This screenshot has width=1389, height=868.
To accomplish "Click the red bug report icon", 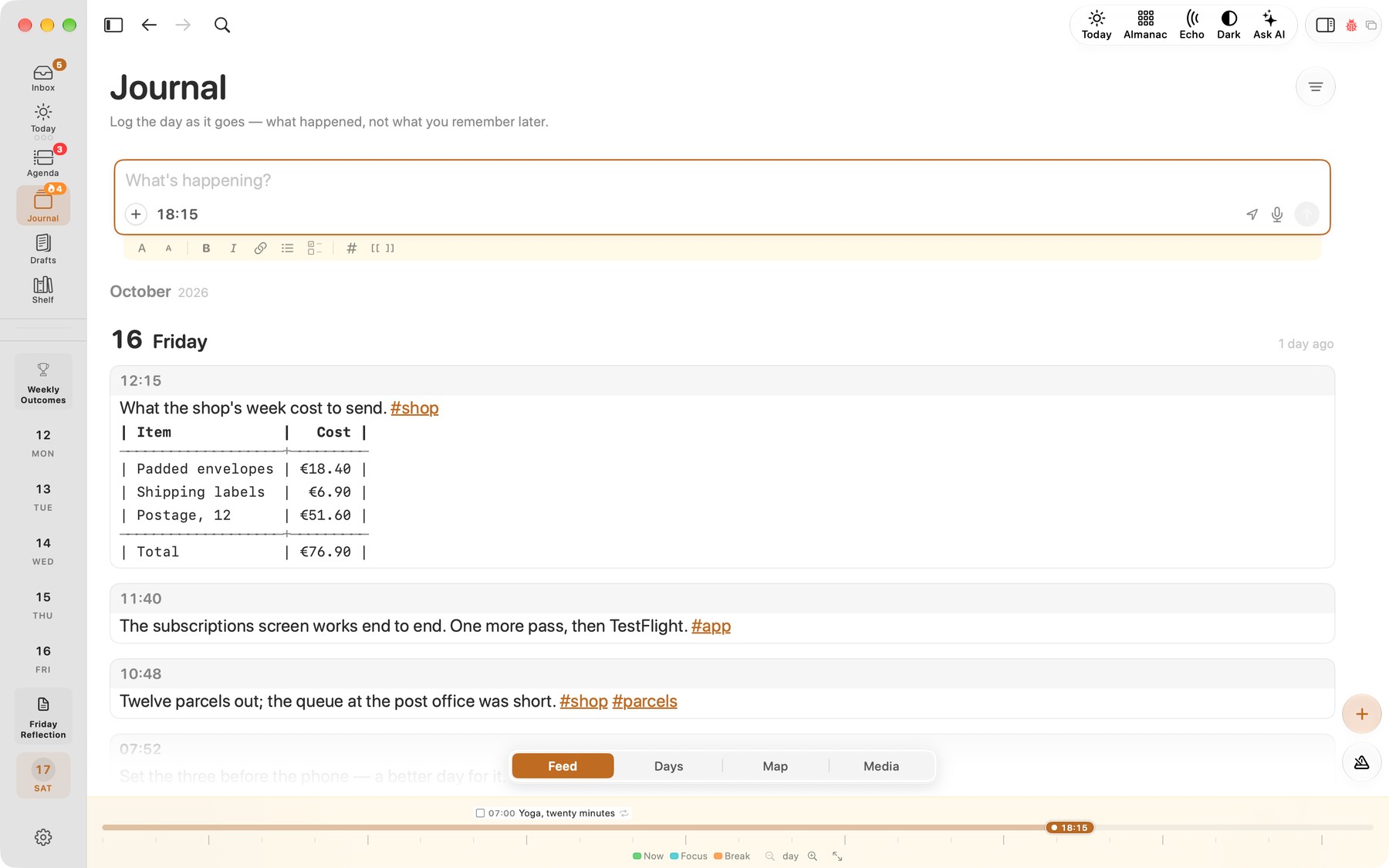I will tap(1351, 25).
